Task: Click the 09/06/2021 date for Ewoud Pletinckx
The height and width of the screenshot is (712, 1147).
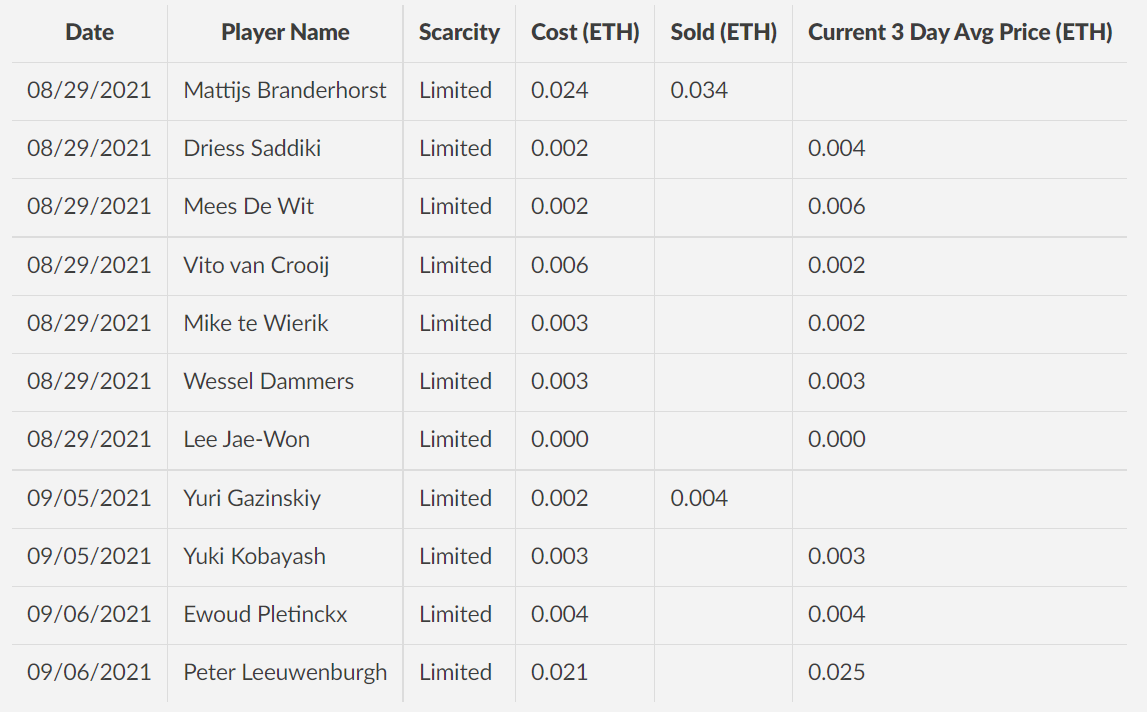Action: point(89,614)
